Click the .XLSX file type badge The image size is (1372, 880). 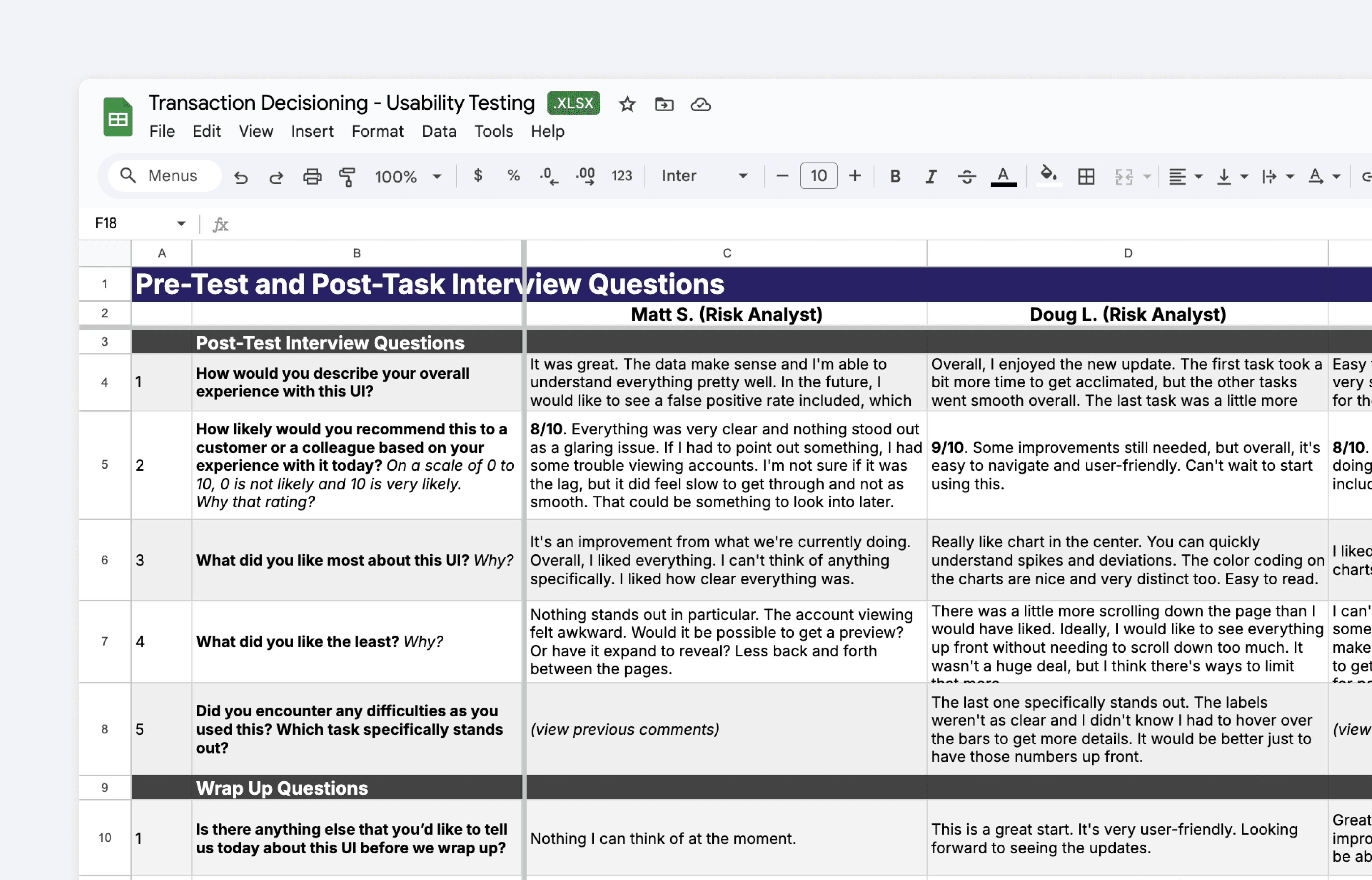tap(573, 103)
